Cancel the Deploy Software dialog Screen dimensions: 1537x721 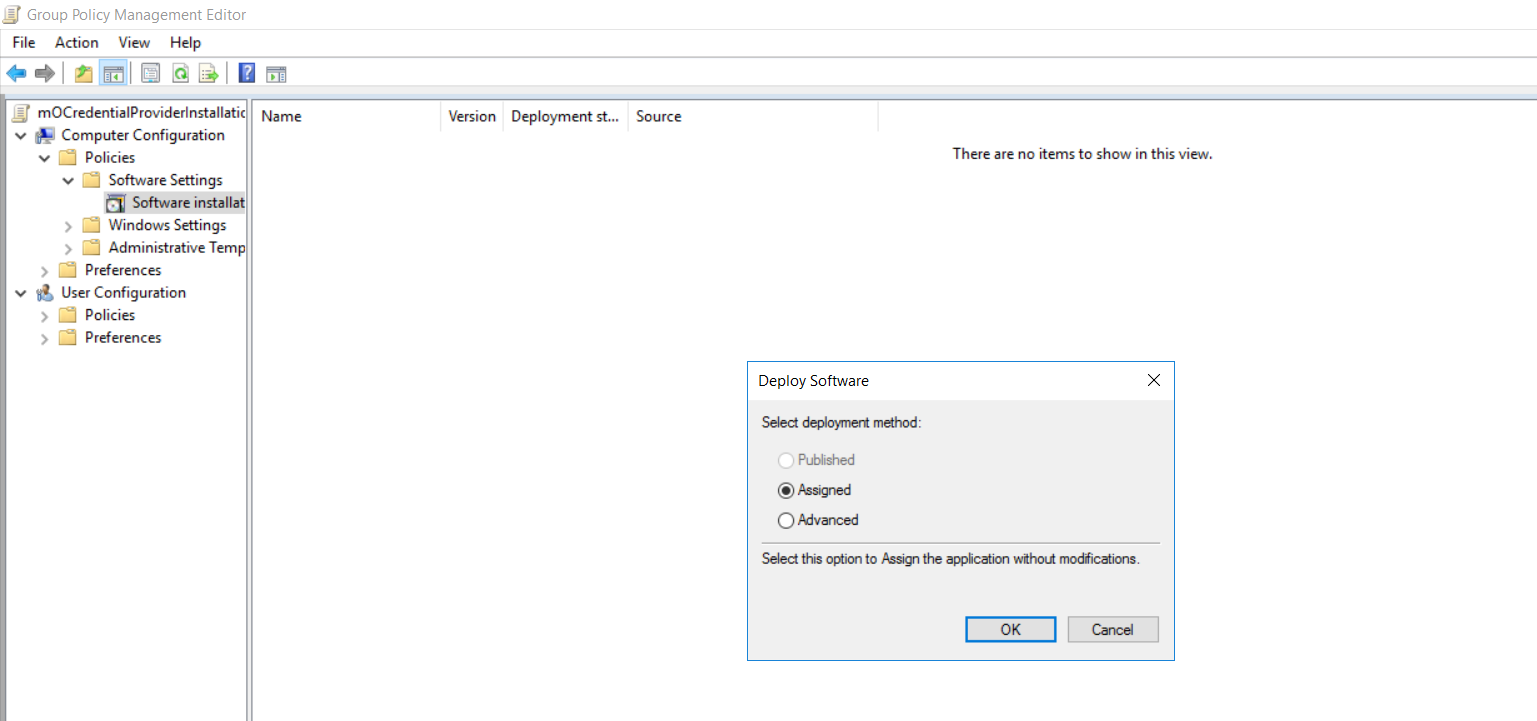pos(1113,629)
